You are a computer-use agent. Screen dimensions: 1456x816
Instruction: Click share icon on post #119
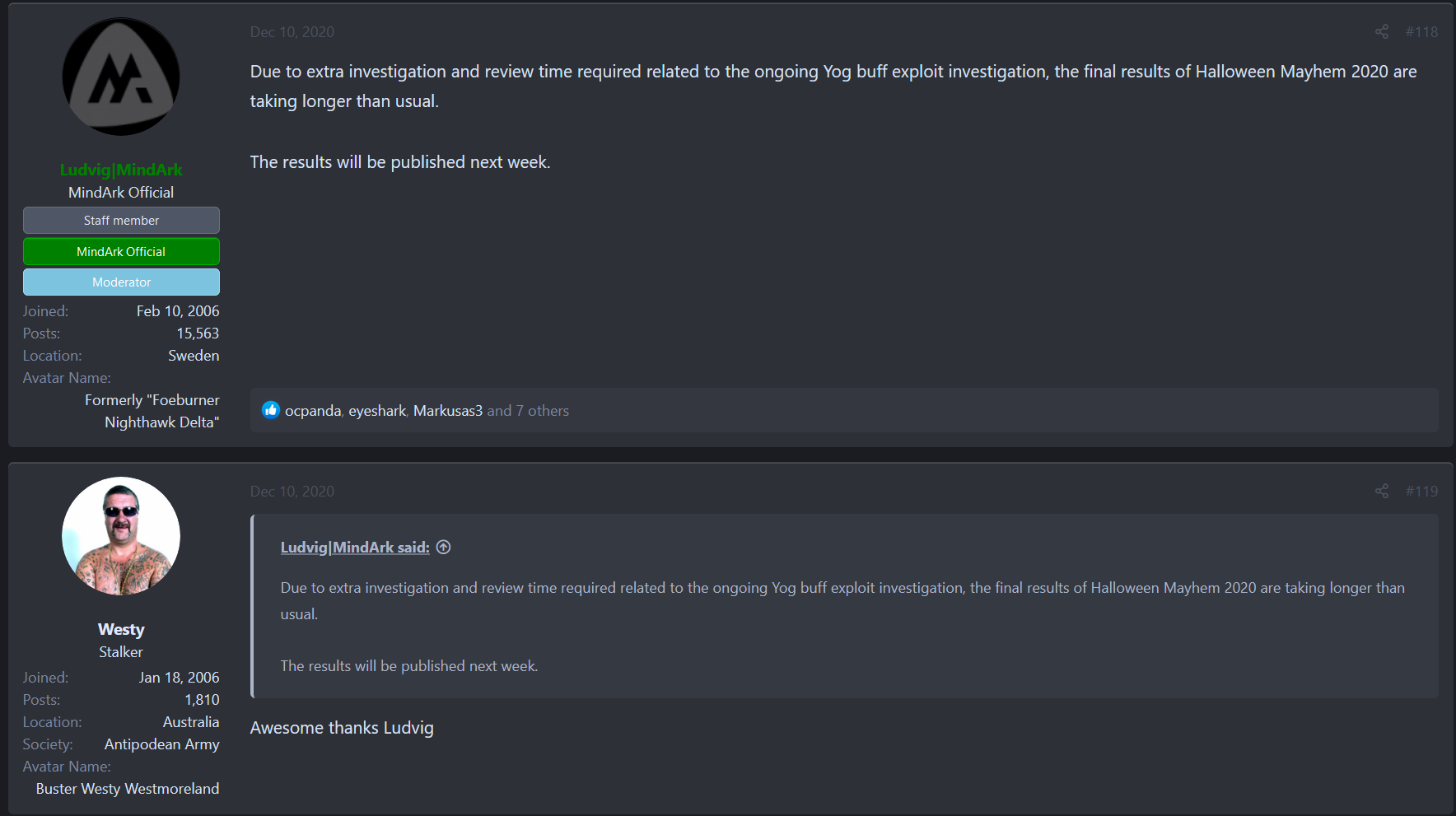1382,492
